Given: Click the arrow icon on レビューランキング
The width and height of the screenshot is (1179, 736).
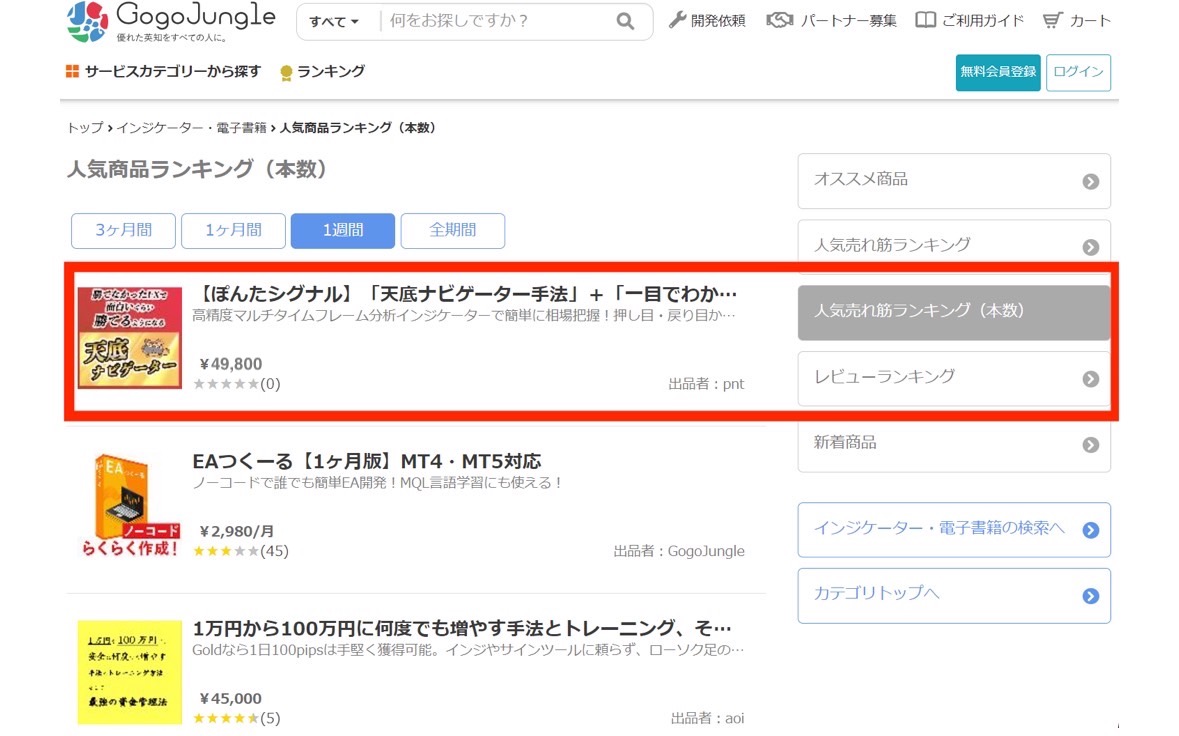Looking at the screenshot, I should [1090, 379].
